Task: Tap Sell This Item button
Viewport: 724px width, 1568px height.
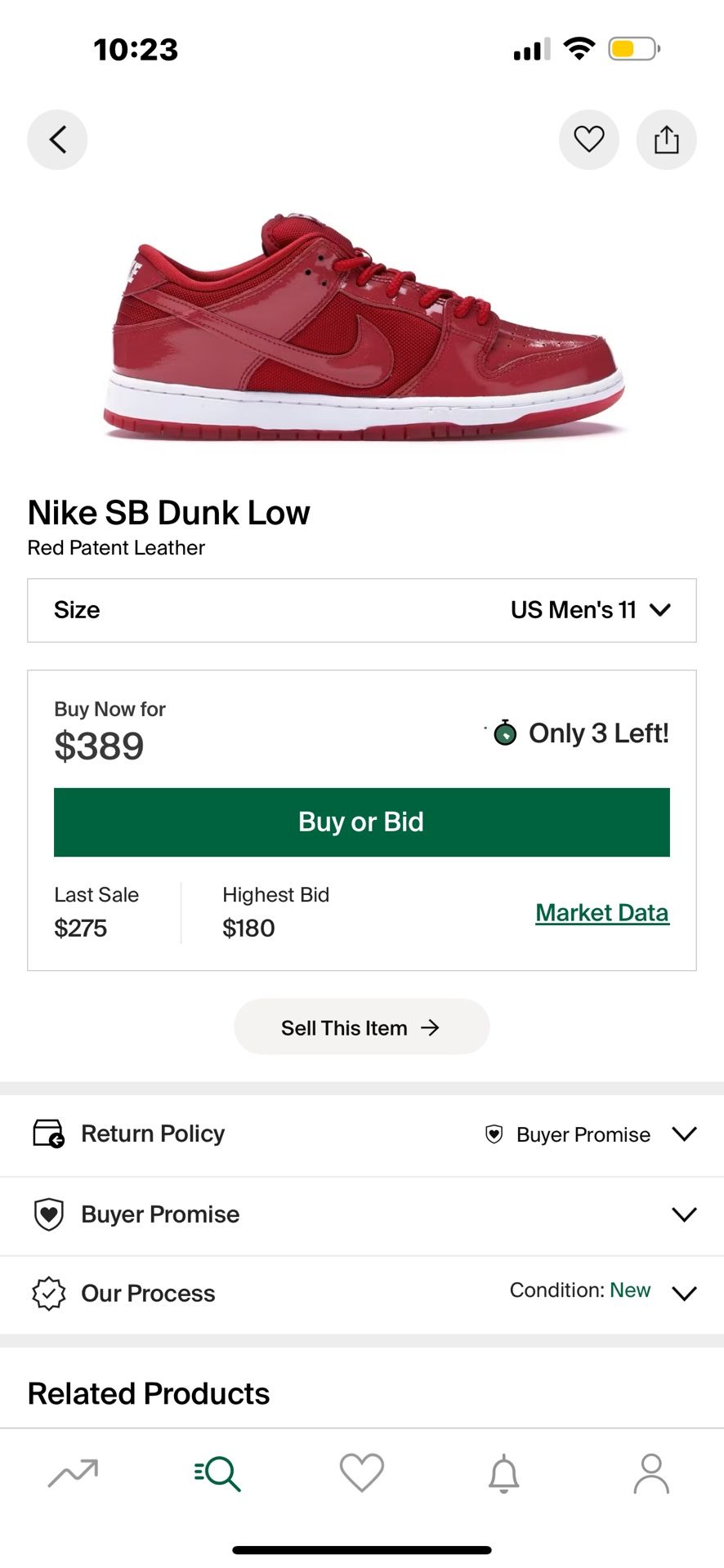Action: tap(361, 1027)
